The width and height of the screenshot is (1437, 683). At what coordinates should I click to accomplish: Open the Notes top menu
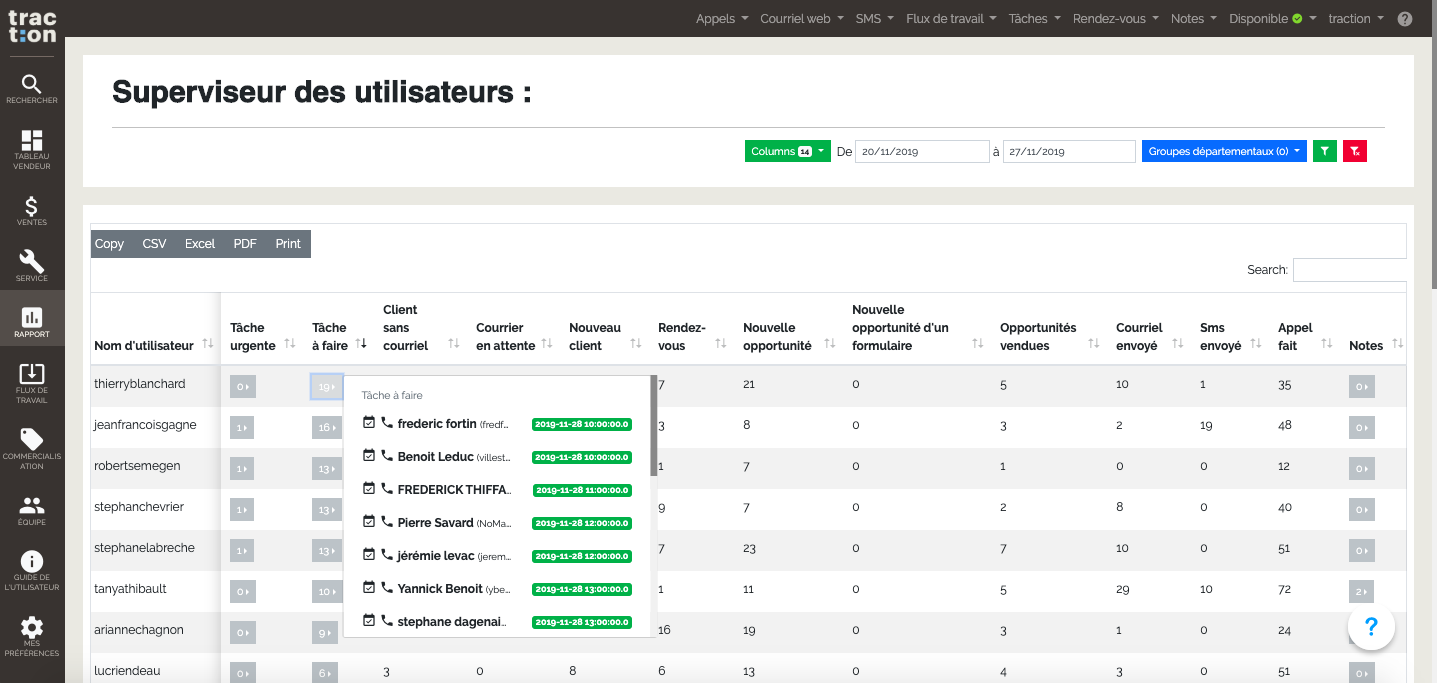pyautogui.click(x=1194, y=19)
